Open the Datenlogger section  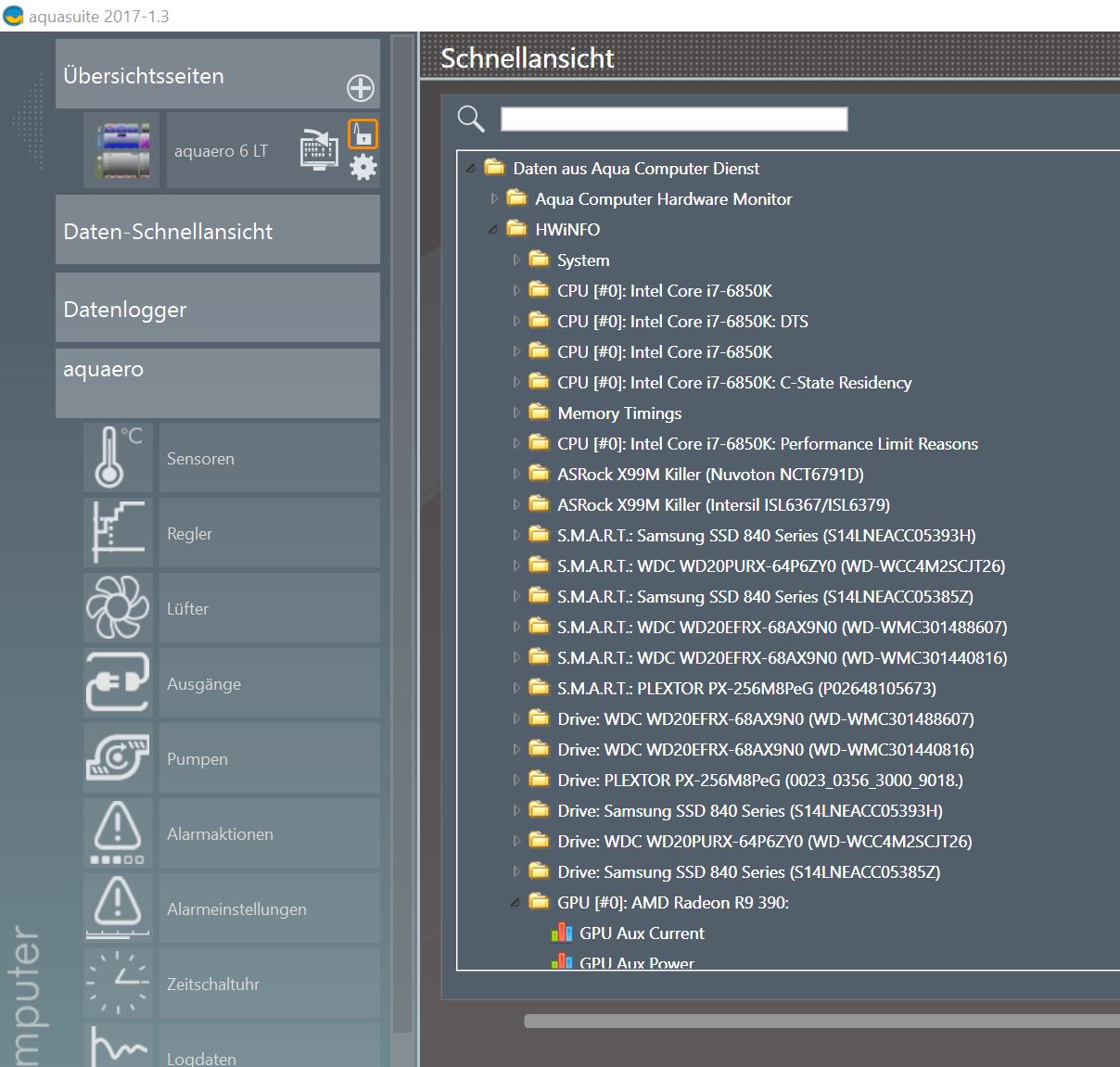(x=218, y=308)
